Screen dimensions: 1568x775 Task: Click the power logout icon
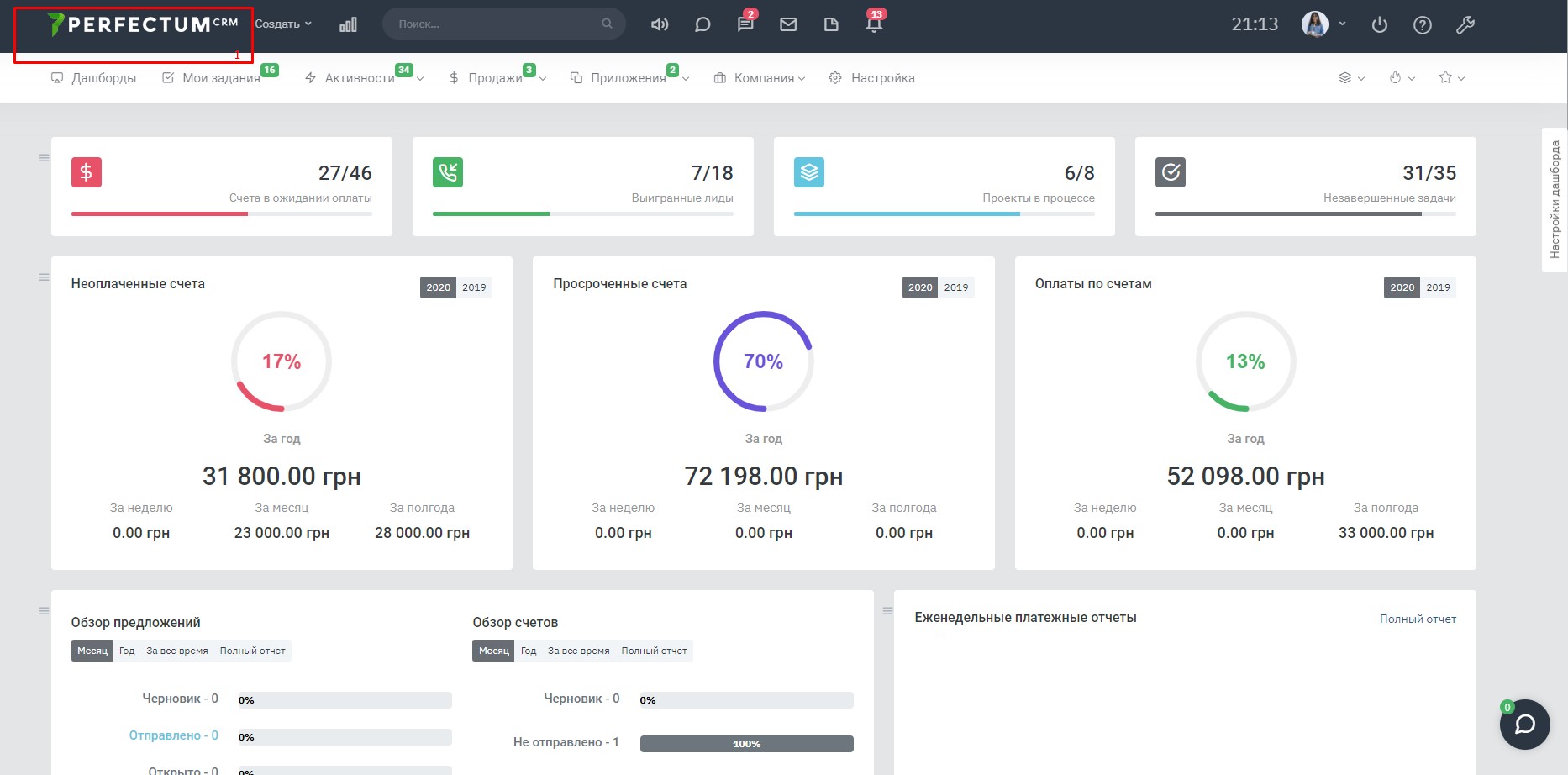(1379, 24)
